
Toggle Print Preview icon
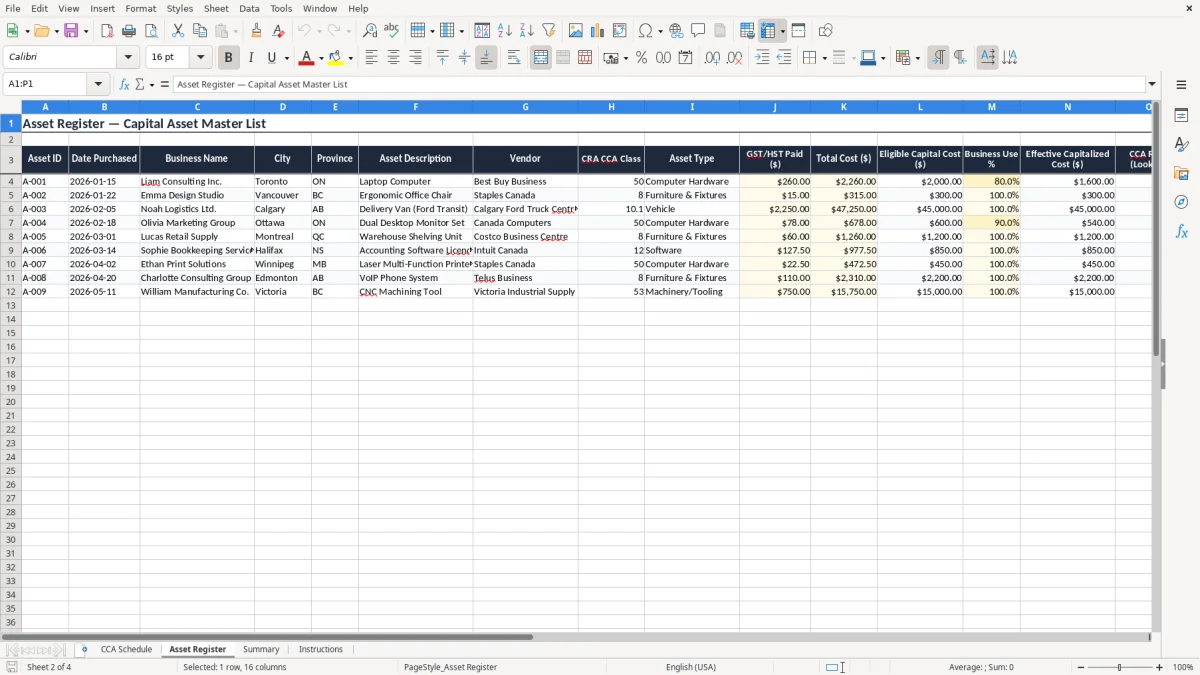[x=151, y=31]
